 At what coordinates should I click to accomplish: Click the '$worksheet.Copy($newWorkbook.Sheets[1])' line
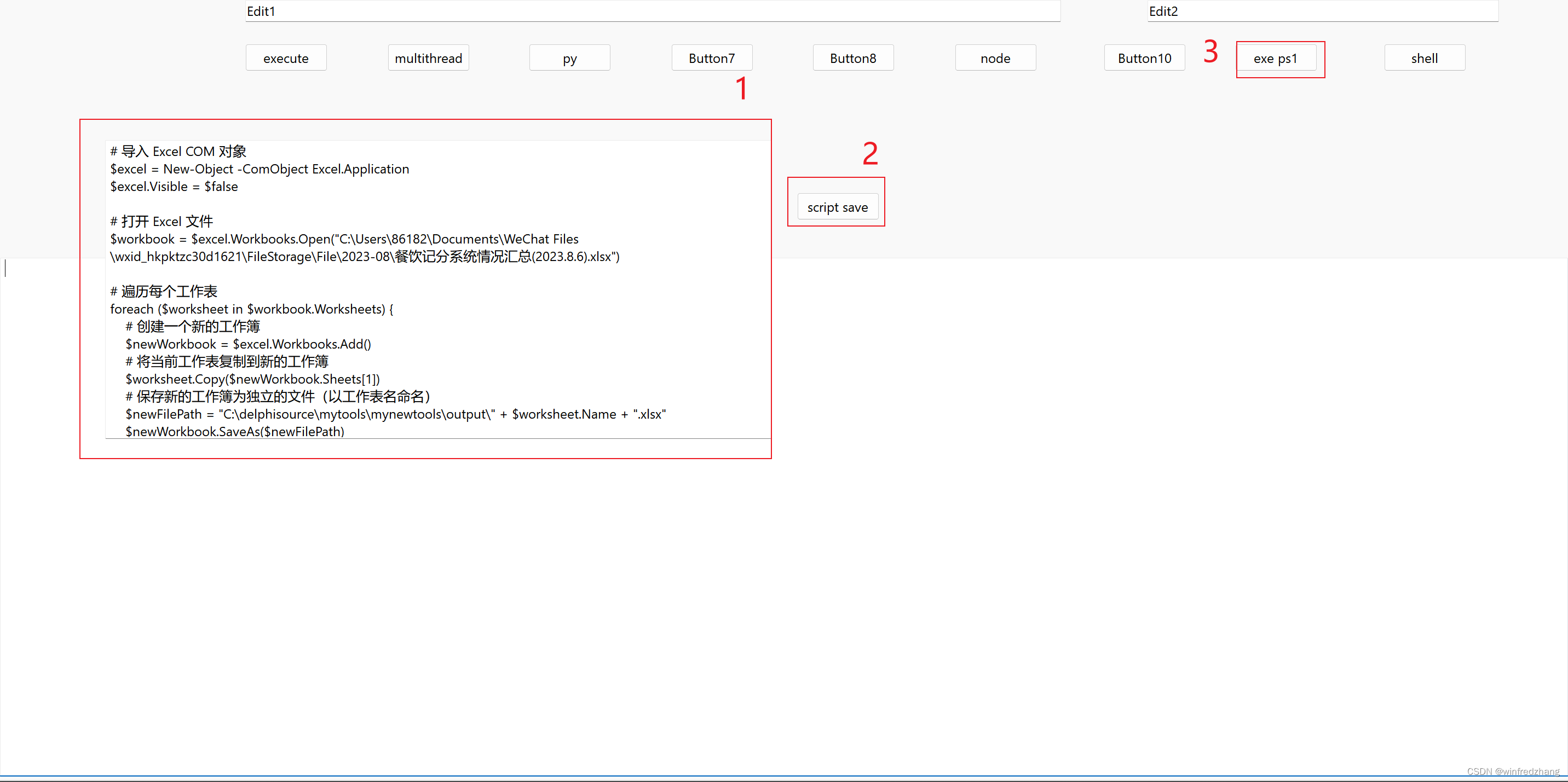pyautogui.click(x=252, y=379)
